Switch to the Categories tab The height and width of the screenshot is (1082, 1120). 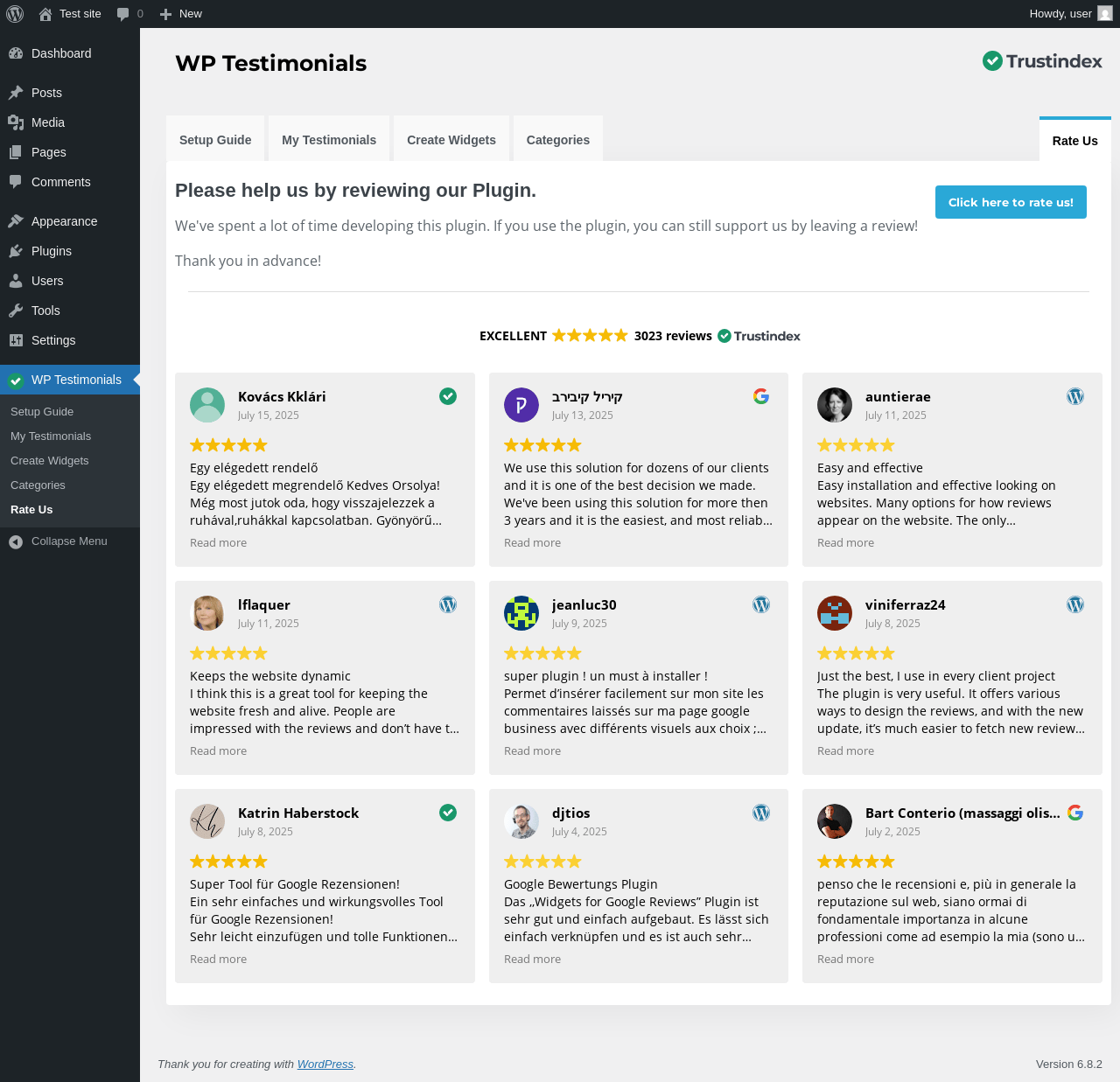click(558, 140)
